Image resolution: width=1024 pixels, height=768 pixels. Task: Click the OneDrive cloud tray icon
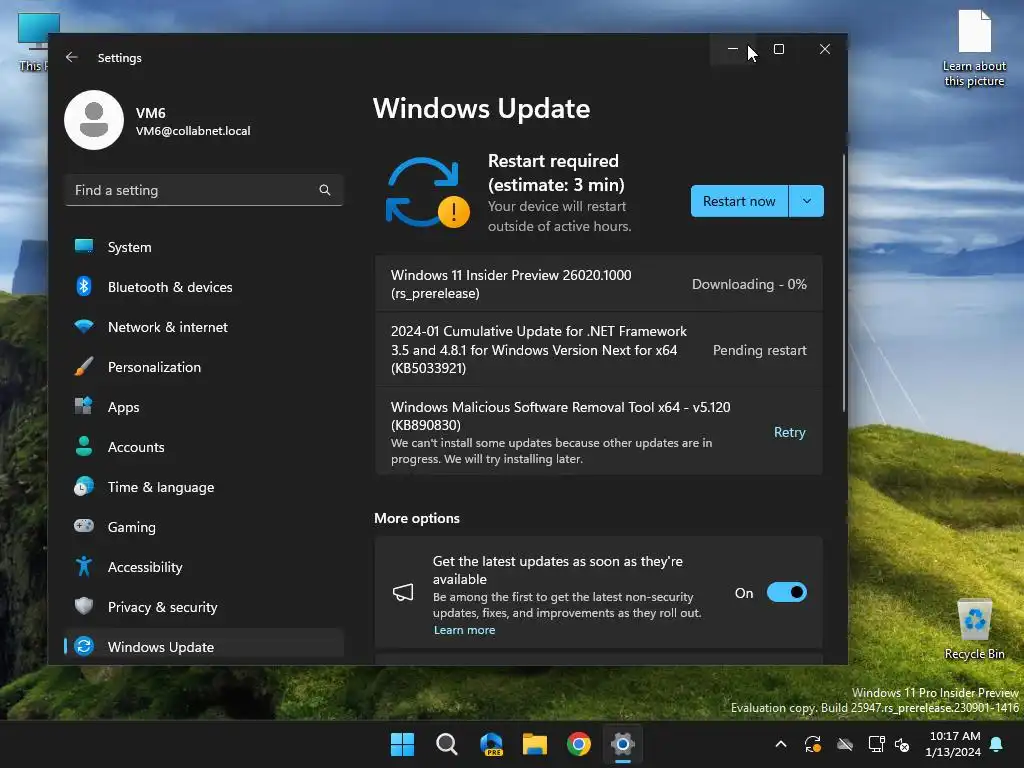click(x=845, y=744)
